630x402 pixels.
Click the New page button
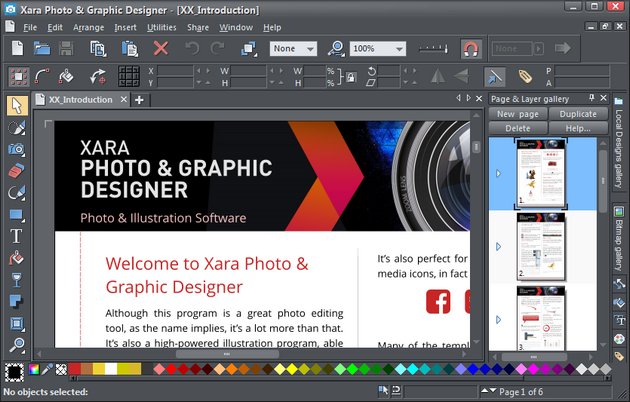[518, 114]
